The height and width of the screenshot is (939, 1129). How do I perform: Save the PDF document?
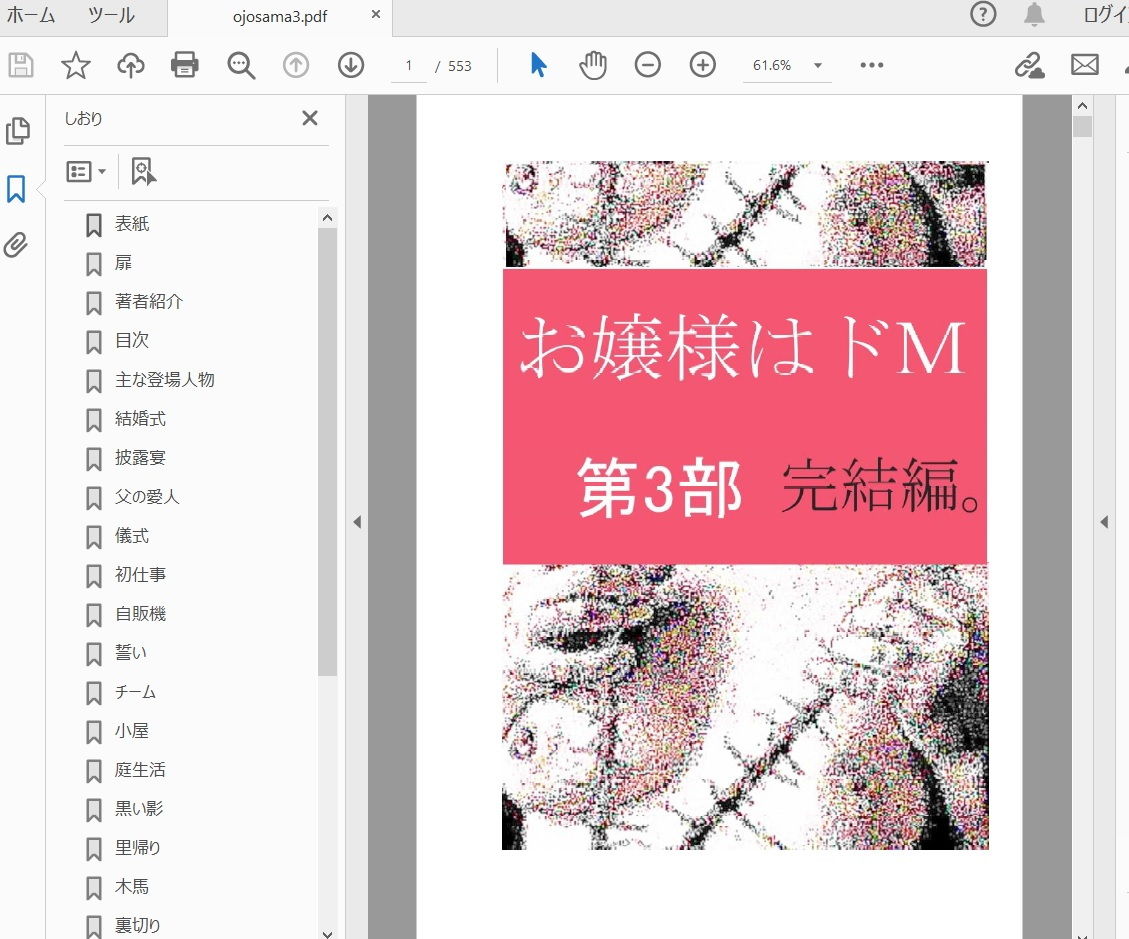click(21, 65)
